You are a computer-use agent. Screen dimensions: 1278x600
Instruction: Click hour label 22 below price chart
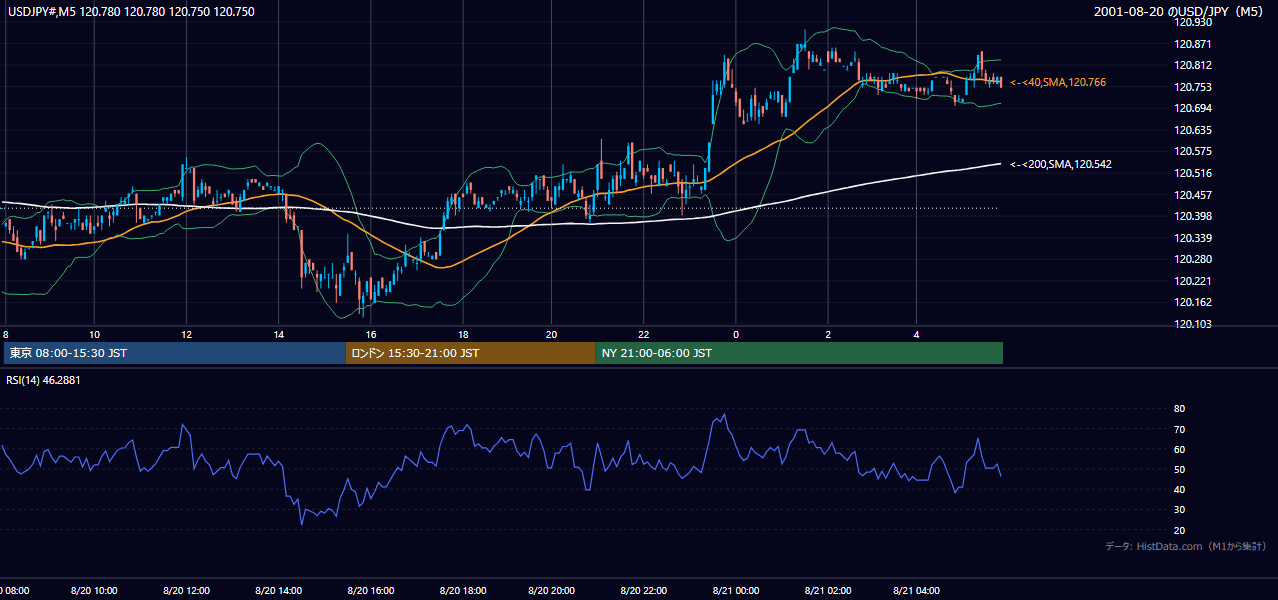point(644,334)
